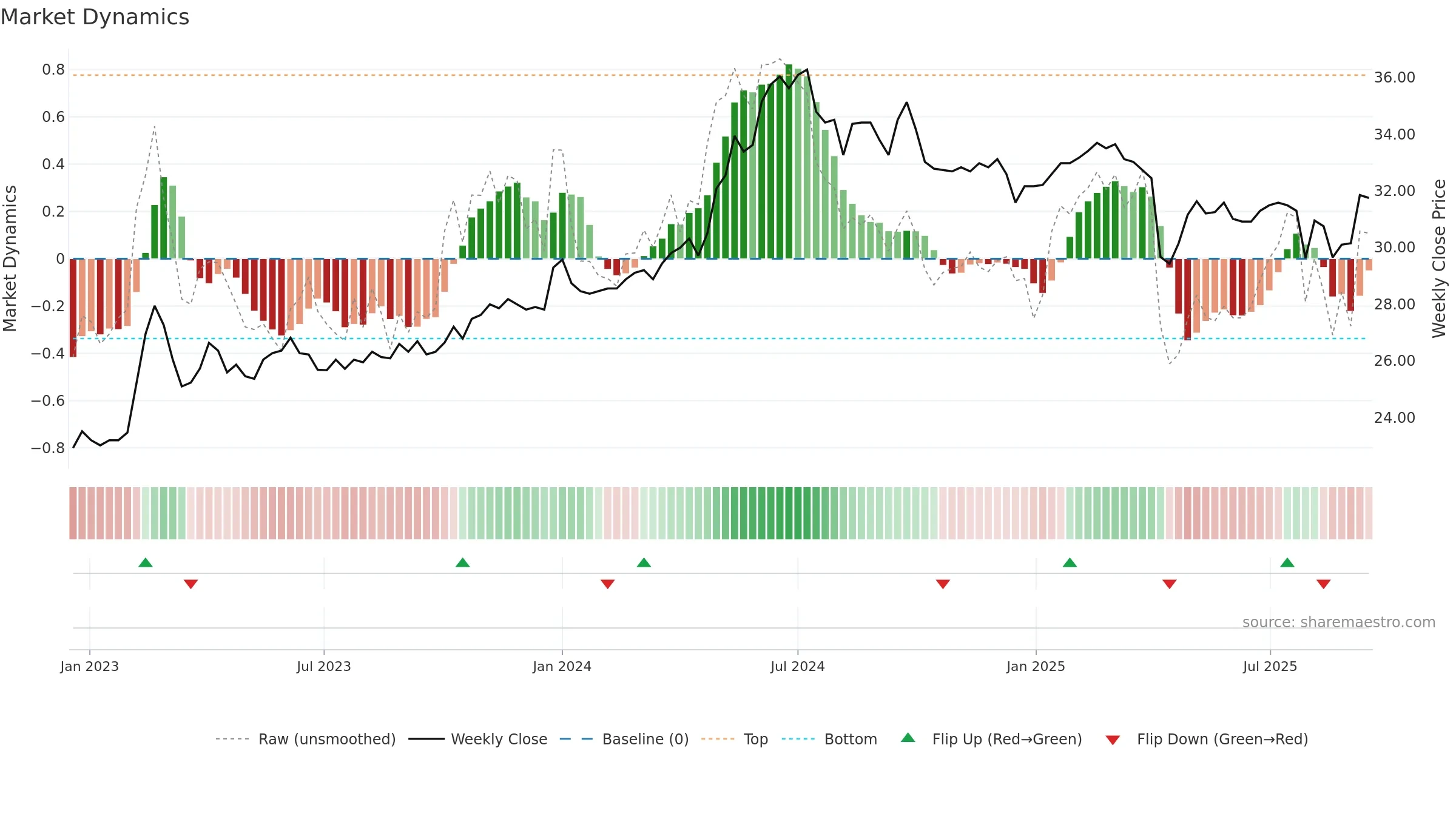The image size is (1456, 819).
Task: Select the first red flip-down marker in 2023
Action: pyautogui.click(x=191, y=584)
